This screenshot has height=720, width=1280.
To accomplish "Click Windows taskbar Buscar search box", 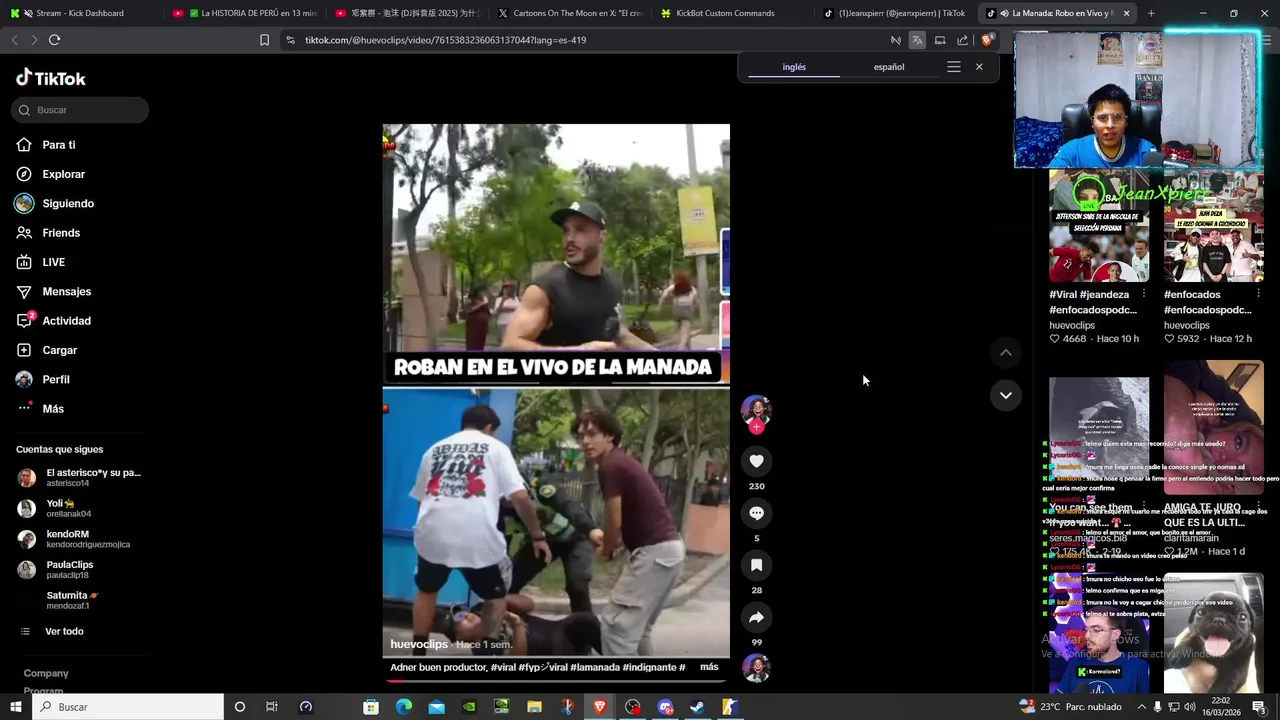I will (128, 707).
